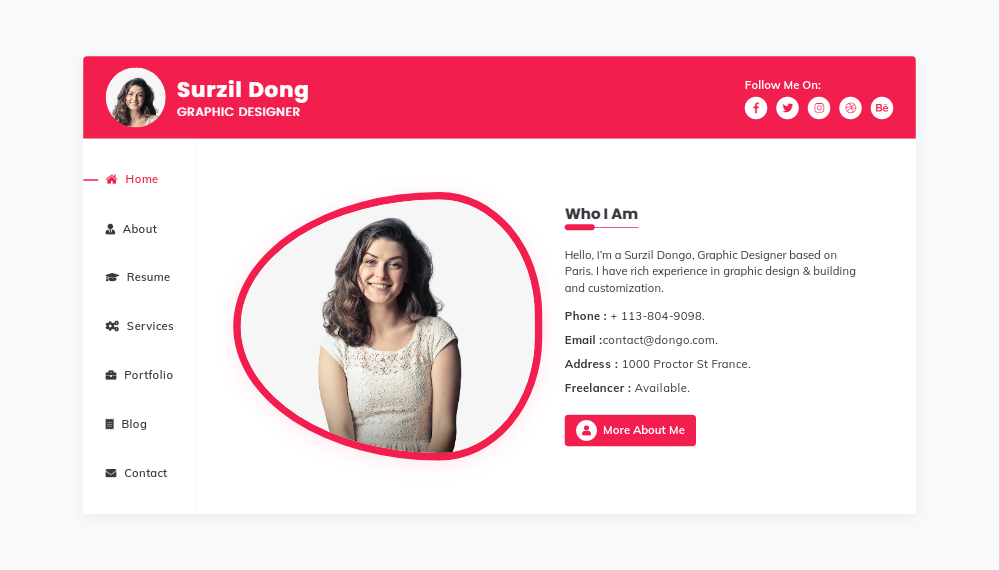Select the Services navigation item
999x570 pixels.
tap(150, 326)
